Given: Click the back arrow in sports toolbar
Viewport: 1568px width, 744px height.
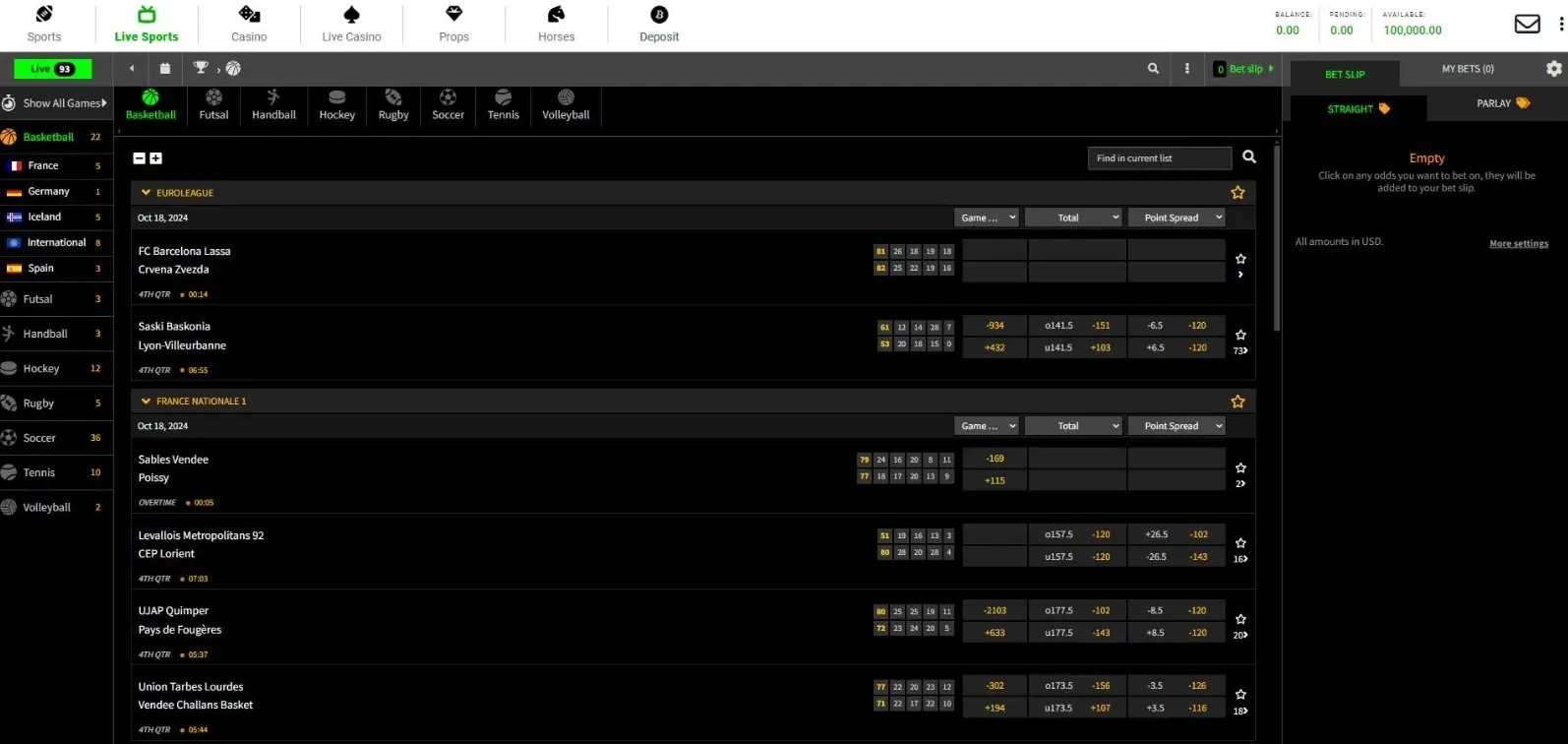Looking at the screenshot, I should (132, 68).
